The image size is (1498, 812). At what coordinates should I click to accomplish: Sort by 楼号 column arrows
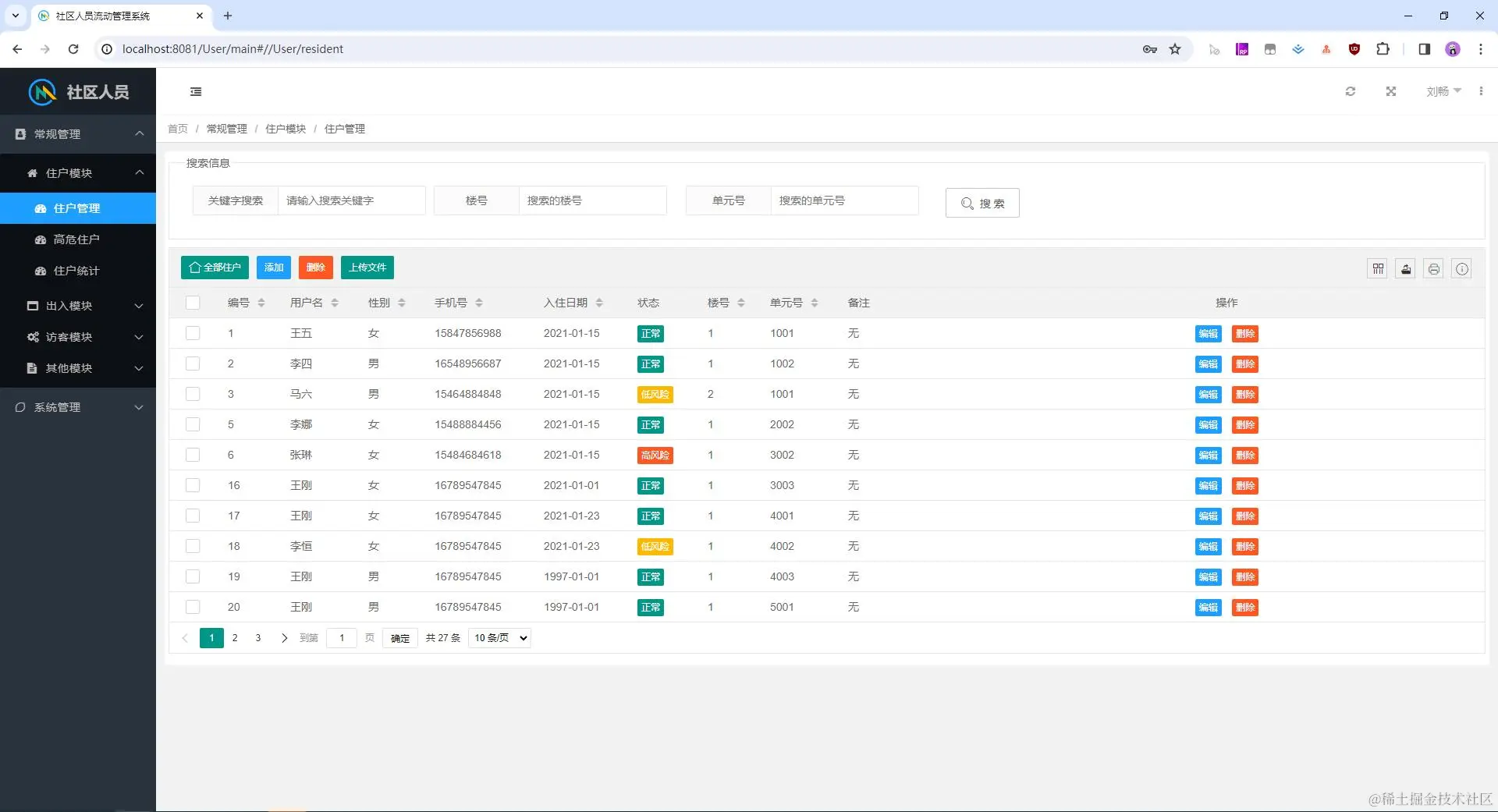741,303
